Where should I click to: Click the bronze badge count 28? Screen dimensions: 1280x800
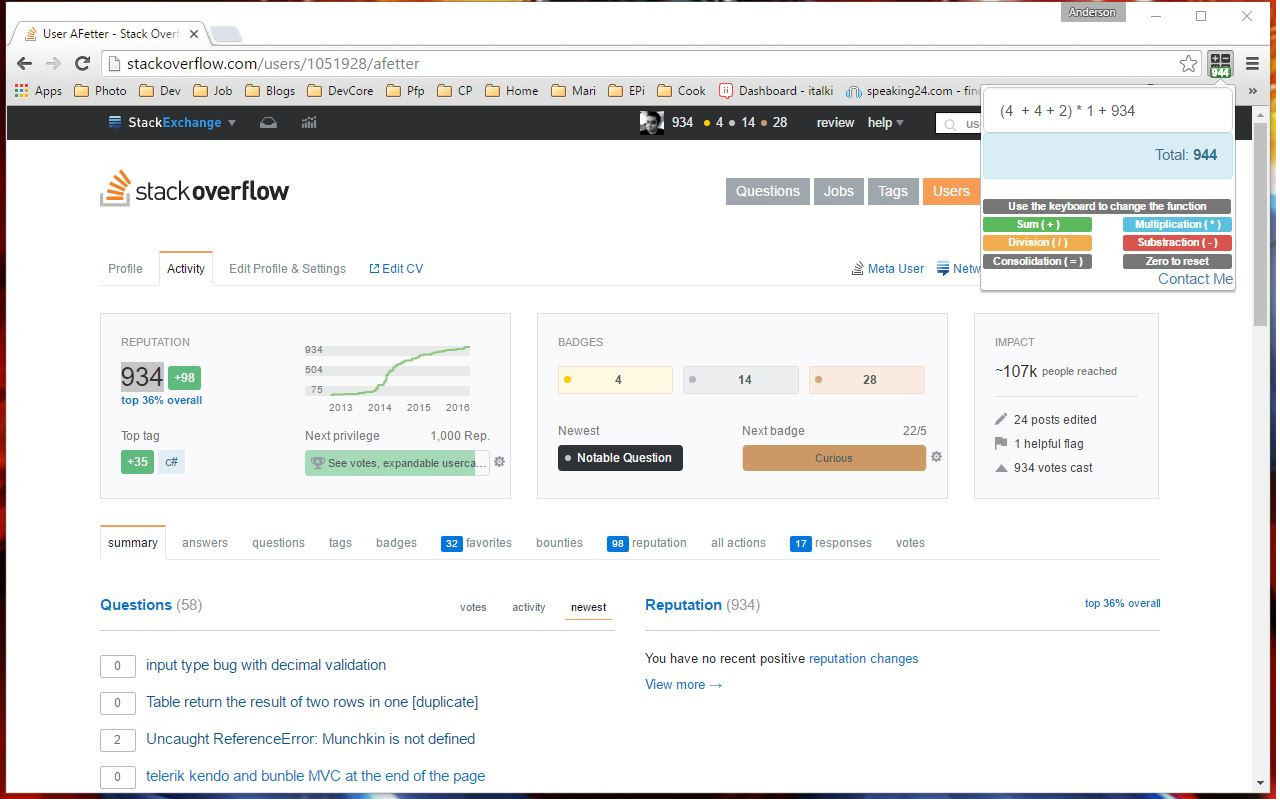click(867, 380)
